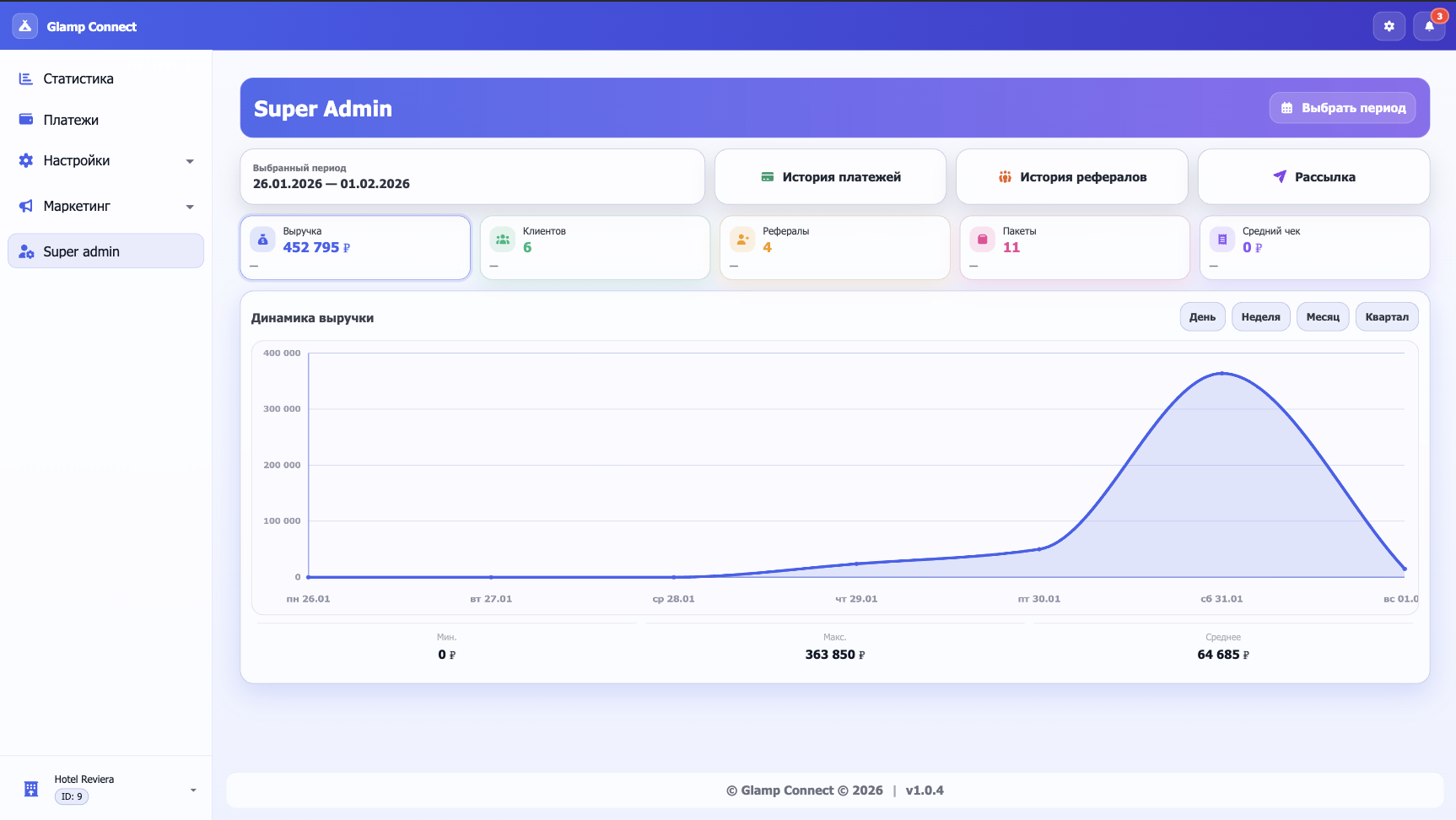The image size is (1456, 820).
Task: Expand the Настройки menu
Action: (x=190, y=160)
